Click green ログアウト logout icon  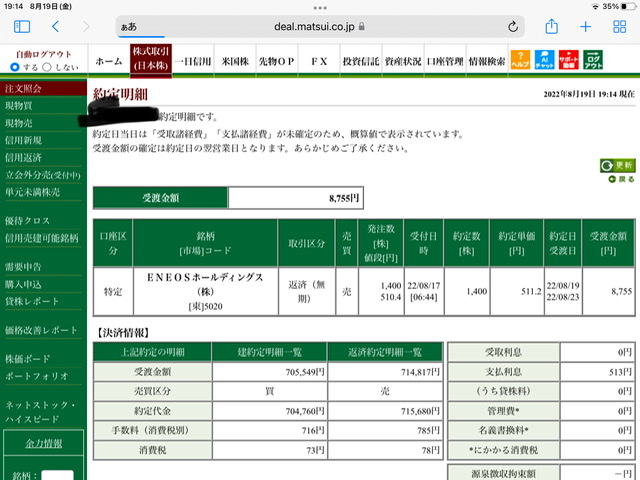[593, 60]
